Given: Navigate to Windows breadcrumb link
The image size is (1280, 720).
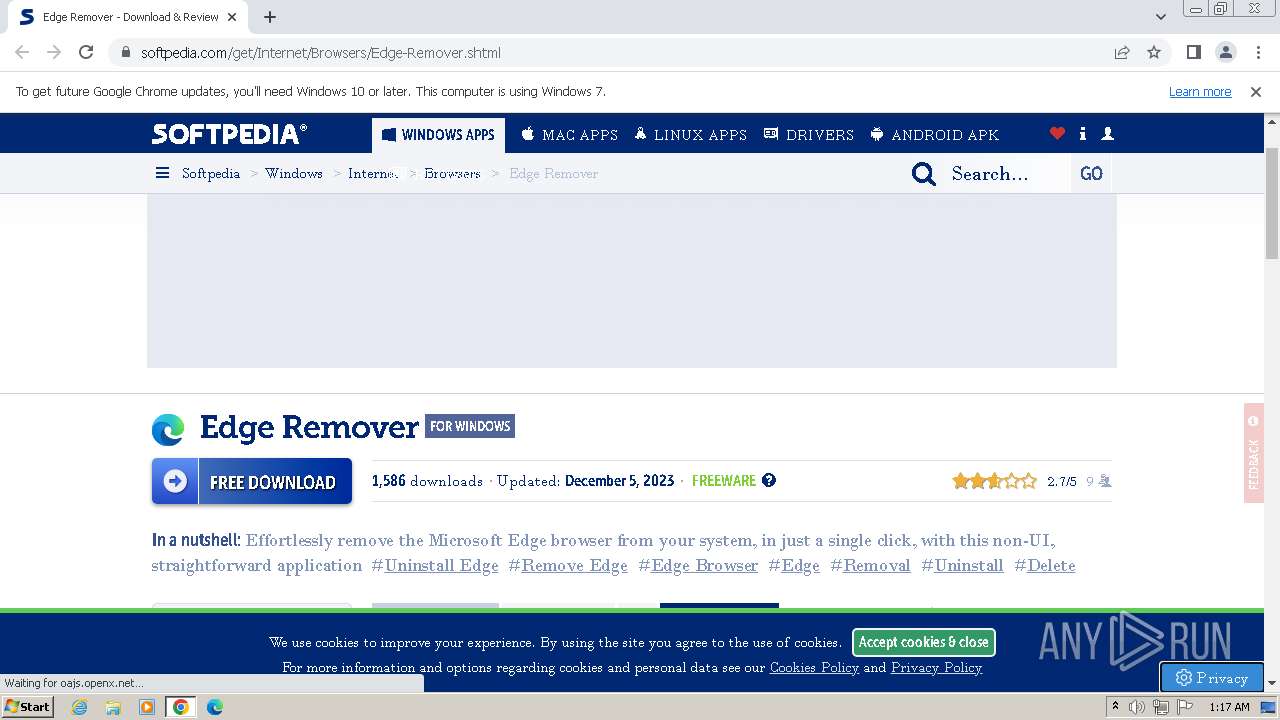Looking at the screenshot, I should tap(294, 173).
